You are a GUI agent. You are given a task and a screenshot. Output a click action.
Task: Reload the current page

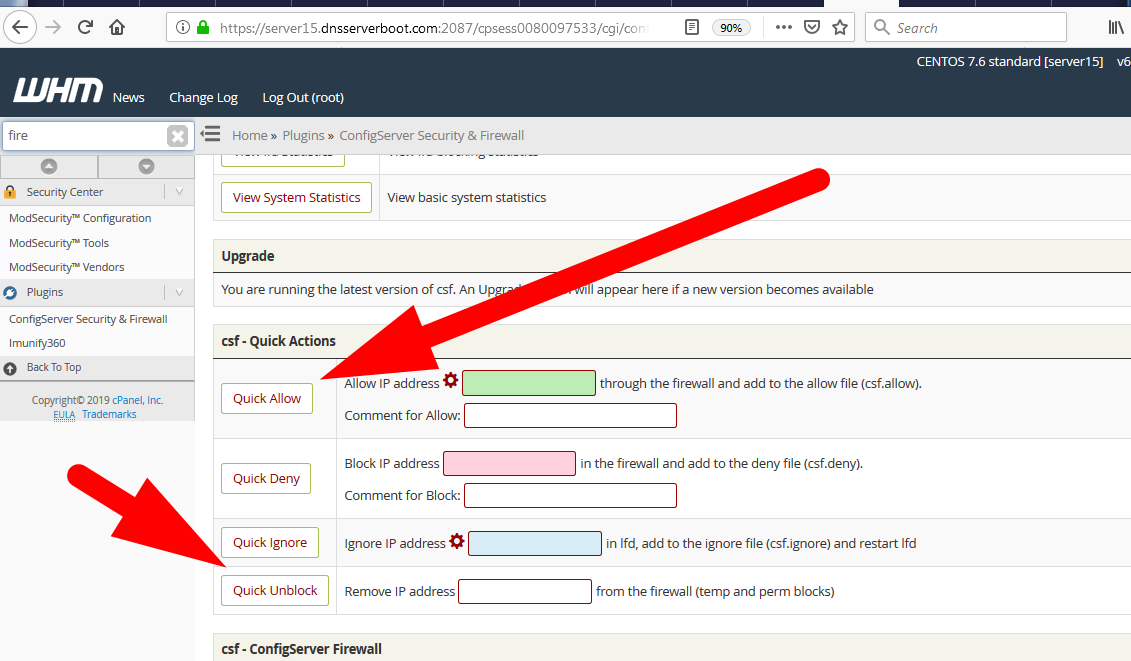click(x=85, y=27)
